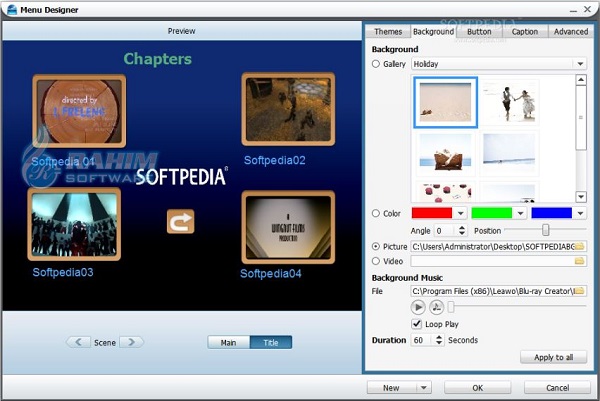Confirm with the OK button
The width and height of the screenshot is (600, 401).
(478, 388)
